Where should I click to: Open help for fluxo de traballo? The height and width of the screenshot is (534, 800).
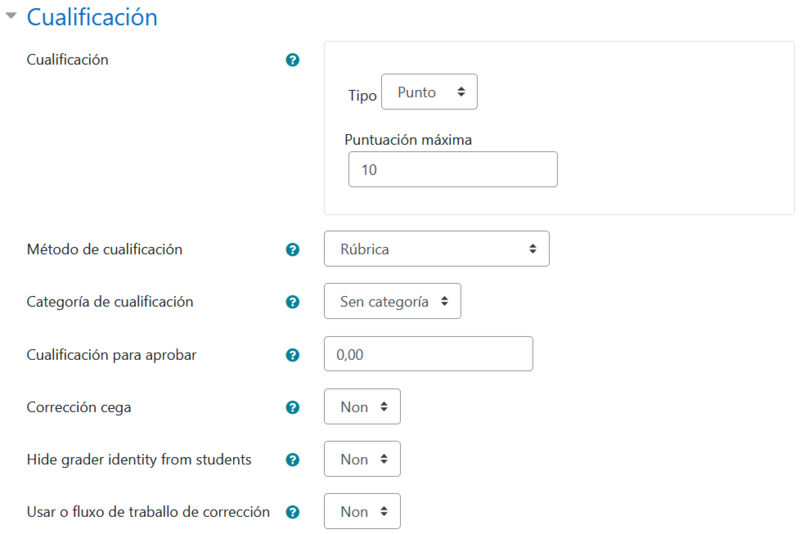[x=292, y=512]
